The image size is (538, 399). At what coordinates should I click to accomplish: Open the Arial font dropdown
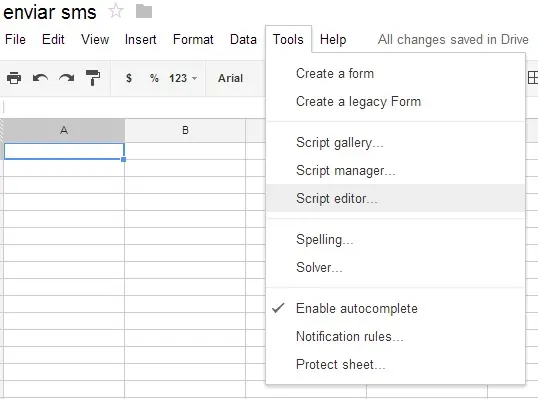[x=231, y=78]
